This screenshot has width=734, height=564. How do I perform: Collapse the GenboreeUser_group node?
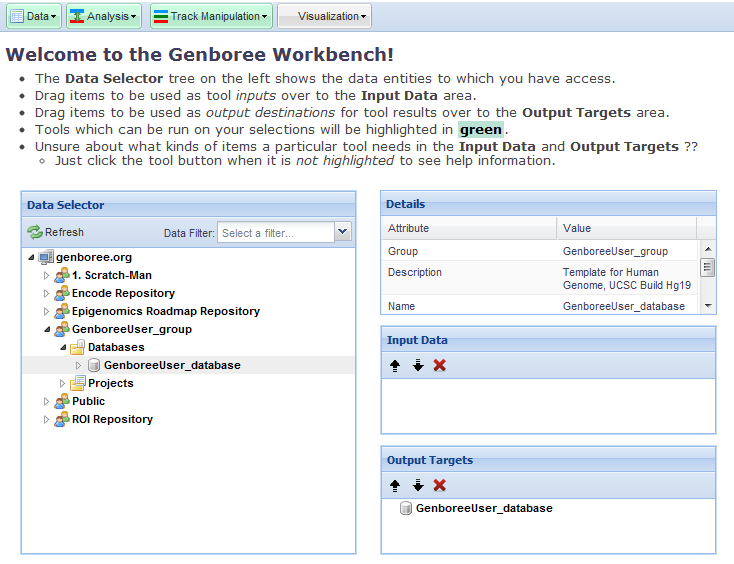46,329
